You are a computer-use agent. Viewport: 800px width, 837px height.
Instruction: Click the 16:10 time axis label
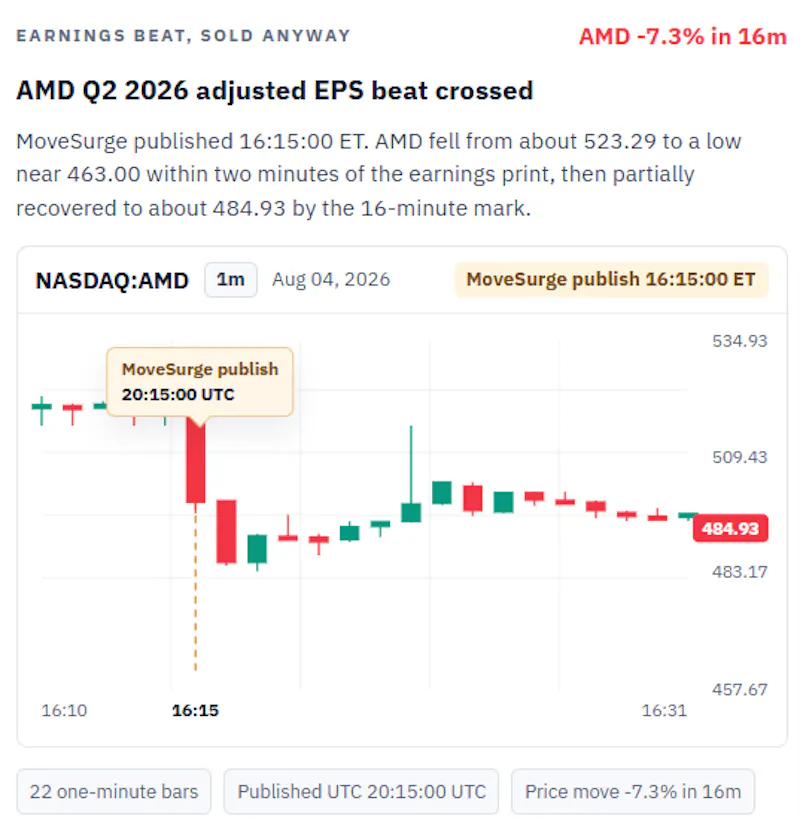click(x=64, y=710)
